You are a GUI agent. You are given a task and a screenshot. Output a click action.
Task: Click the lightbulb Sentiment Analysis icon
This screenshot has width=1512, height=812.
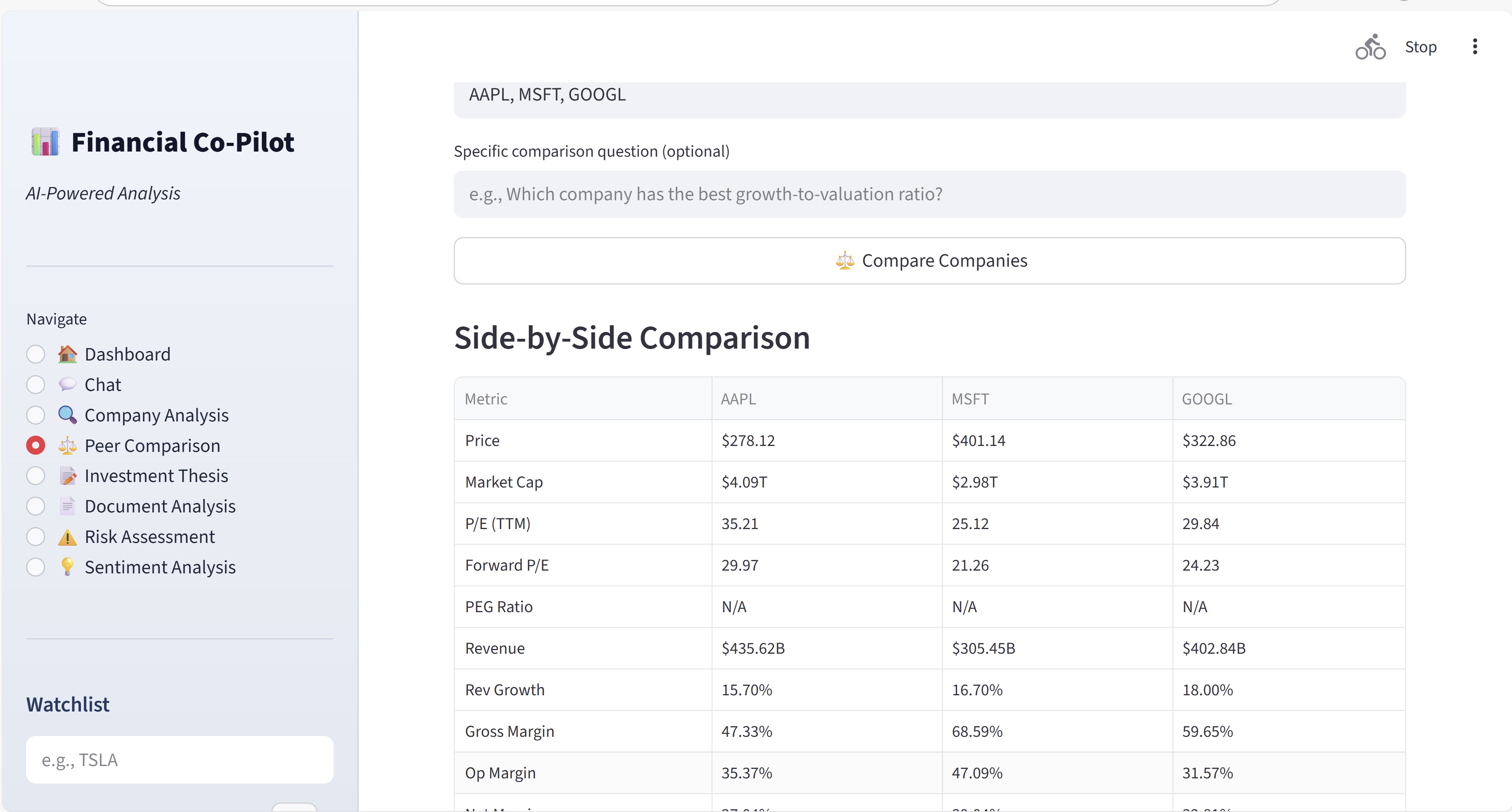click(67, 567)
